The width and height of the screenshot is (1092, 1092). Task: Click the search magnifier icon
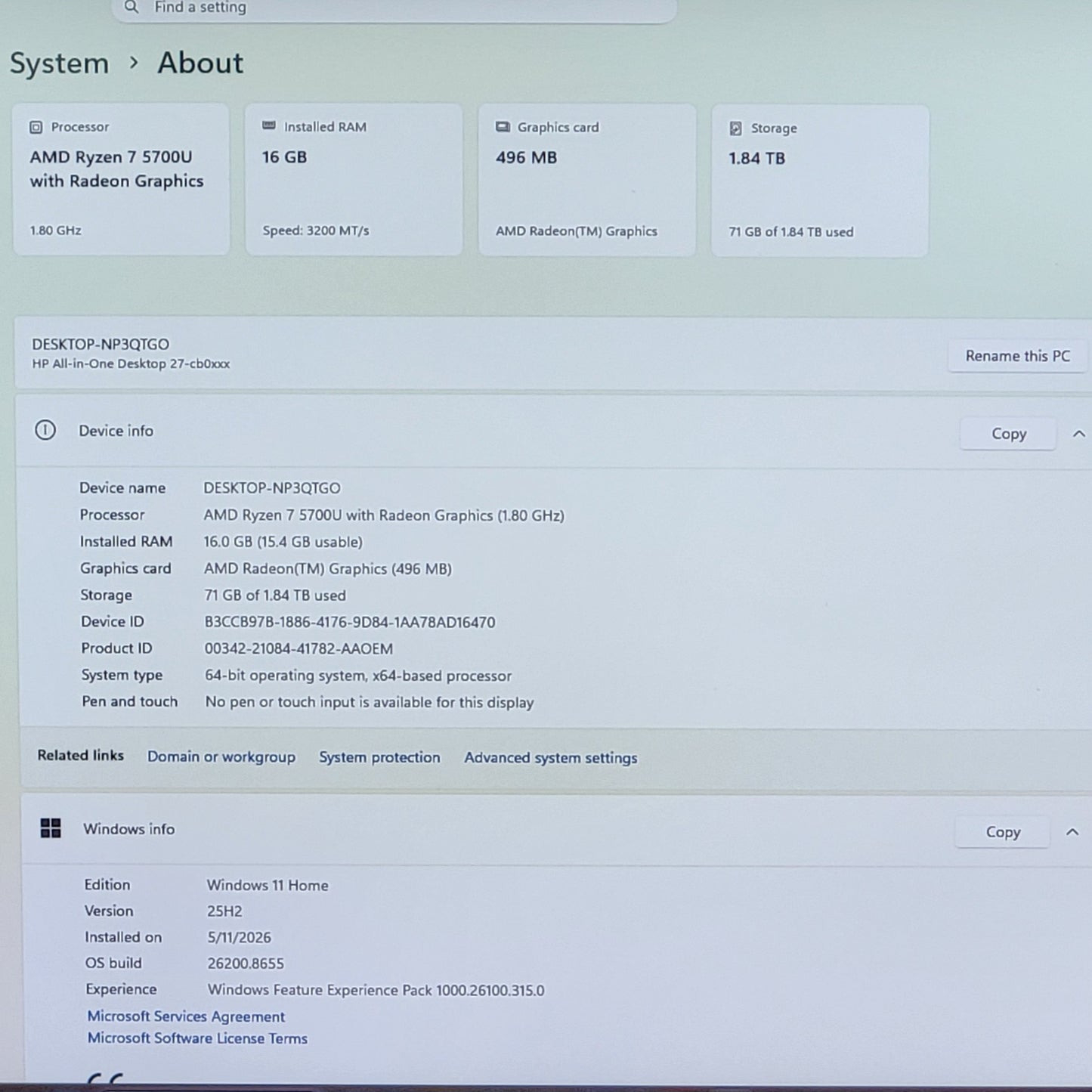click(x=131, y=7)
